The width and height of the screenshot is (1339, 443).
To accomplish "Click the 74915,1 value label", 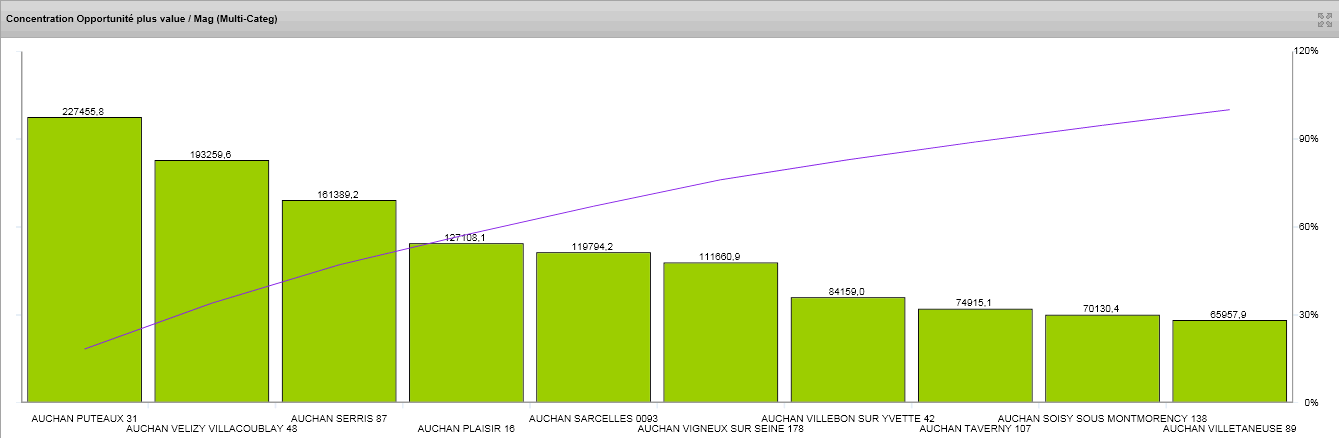I will click(975, 304).
